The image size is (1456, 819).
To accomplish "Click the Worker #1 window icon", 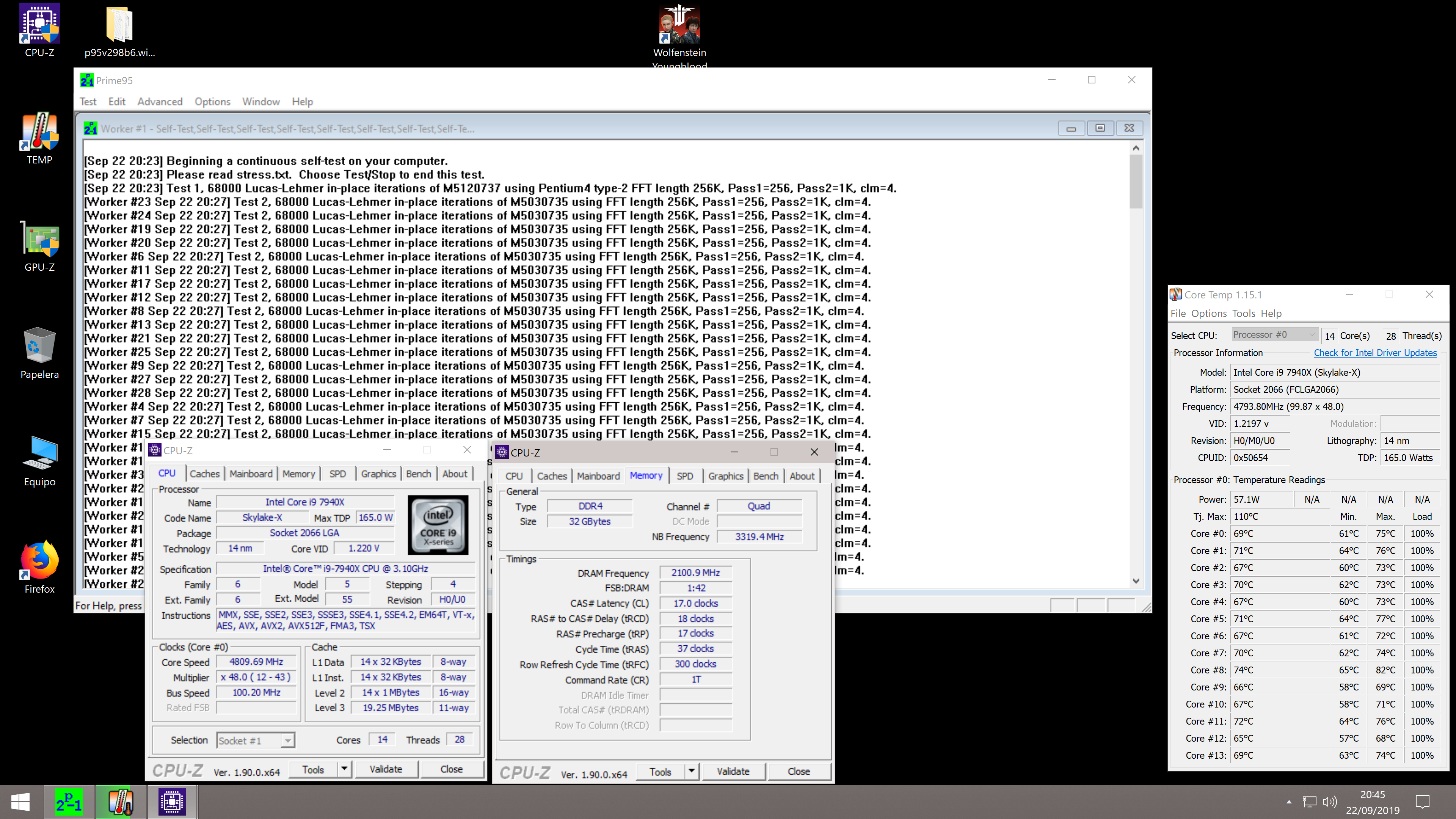I will click(91, 129).
